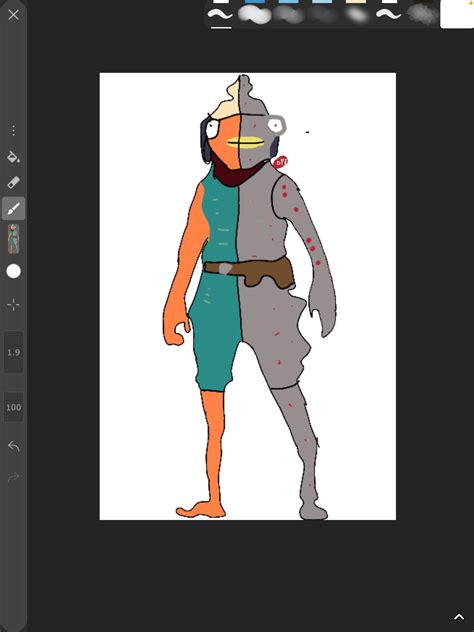Image resolution: width=474 pixels, height=632 pixels.
Task: Tap the opacity value 100
Action: point(13,407)
